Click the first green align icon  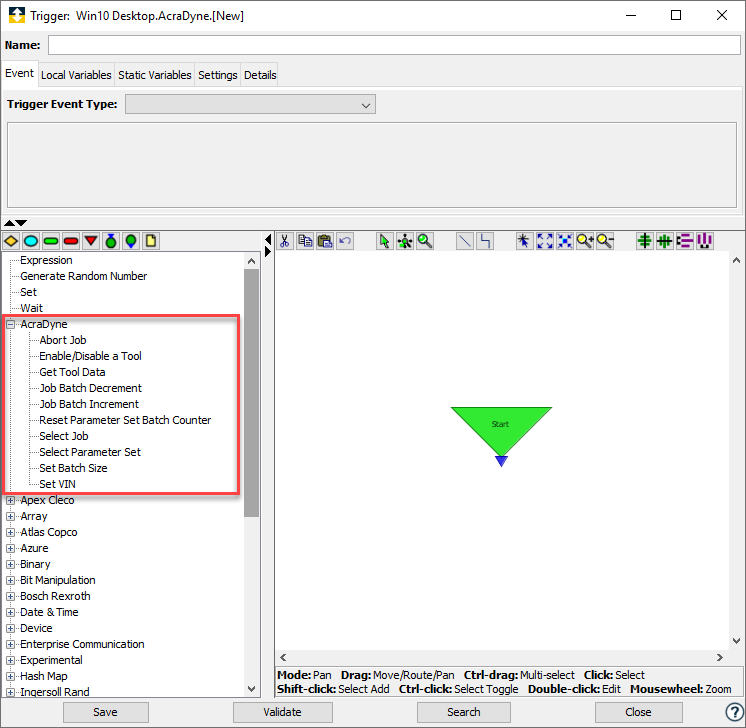tap(645, 241)
